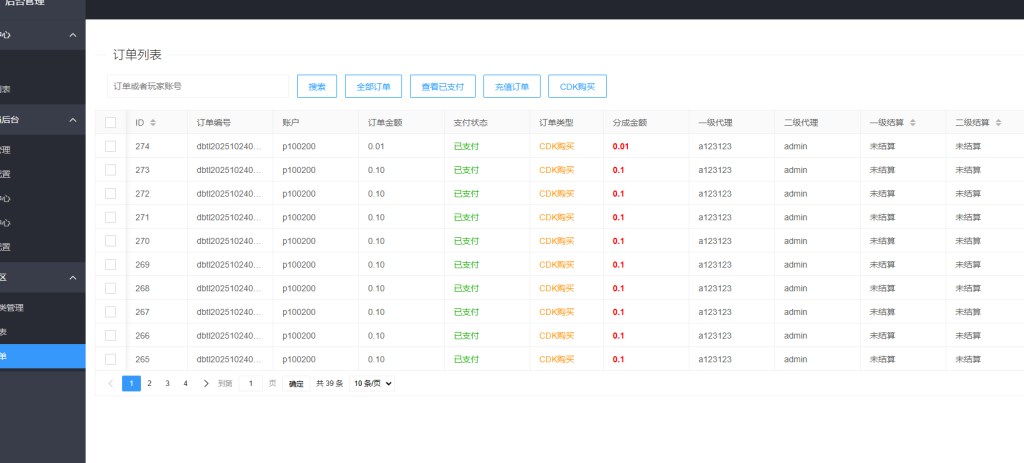Screen dimensions: 1024x463
Task: Jump to page 3 in pagination
Action: point(167,383)
